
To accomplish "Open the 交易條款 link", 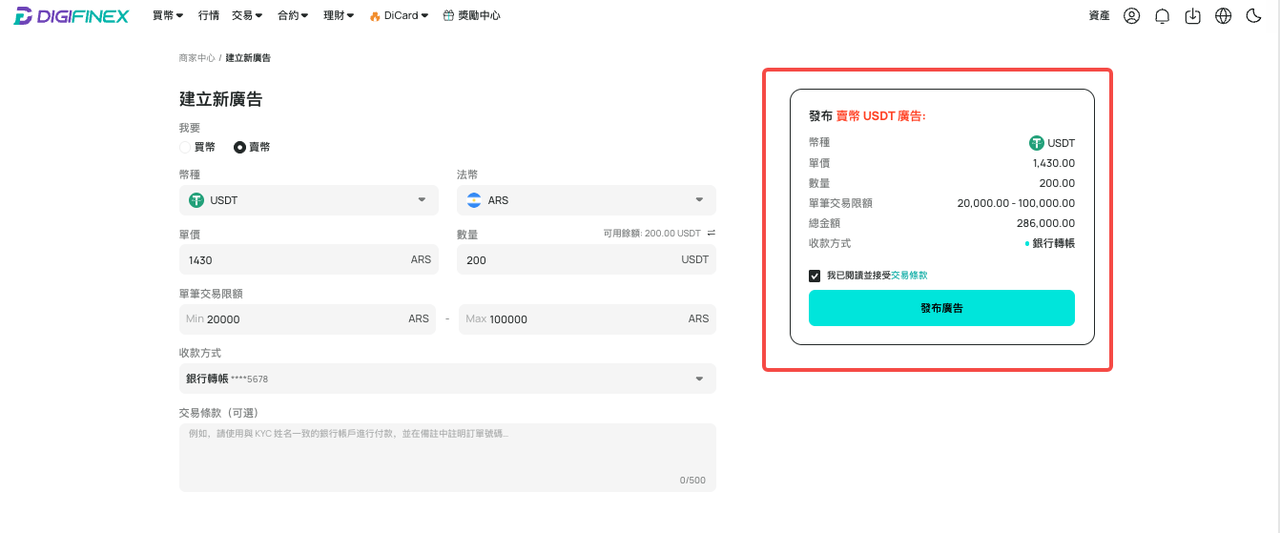I will click(909, 276).
